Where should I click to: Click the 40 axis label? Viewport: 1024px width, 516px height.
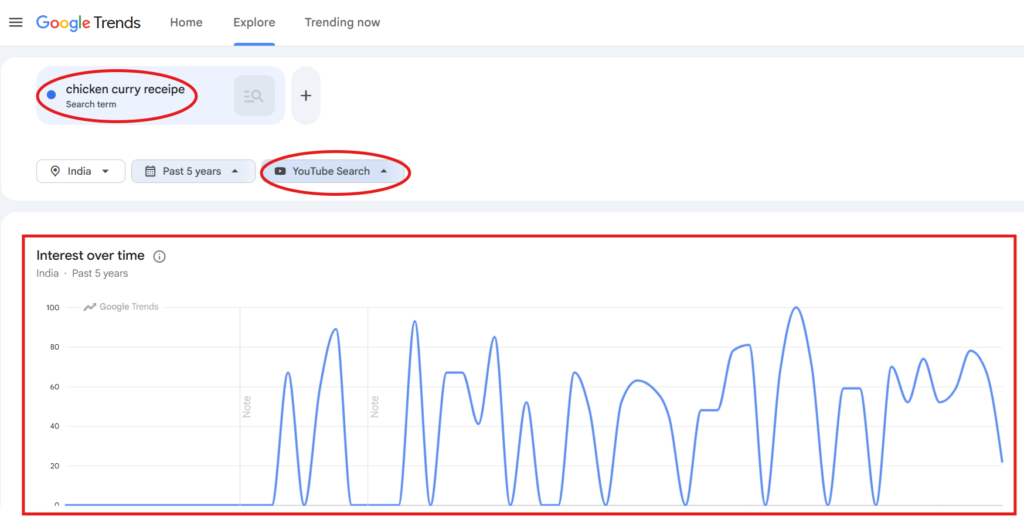pyautogui.click(x=56, y=427)
